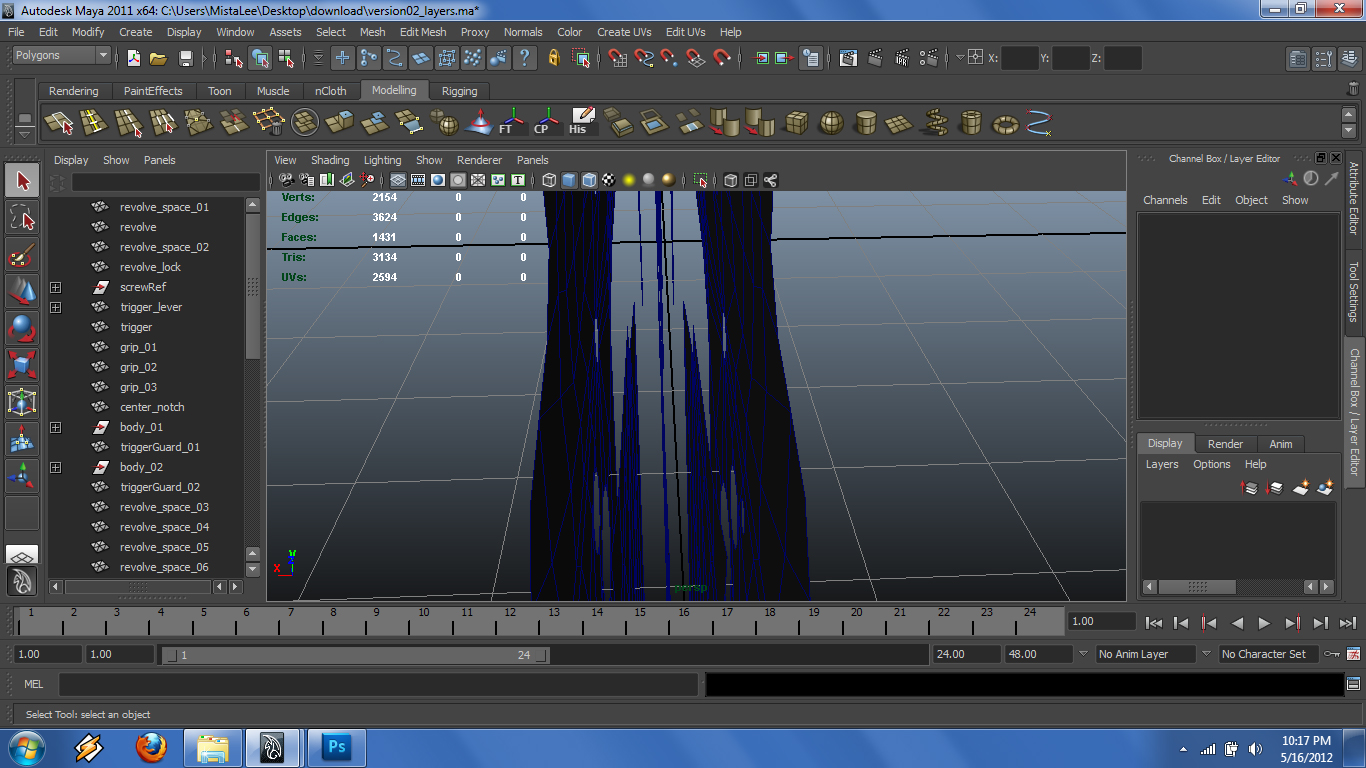Click the wireframe cube icon in viewport toolbar
Viewport: 1366px width, 768px height.
pos(549,180)
